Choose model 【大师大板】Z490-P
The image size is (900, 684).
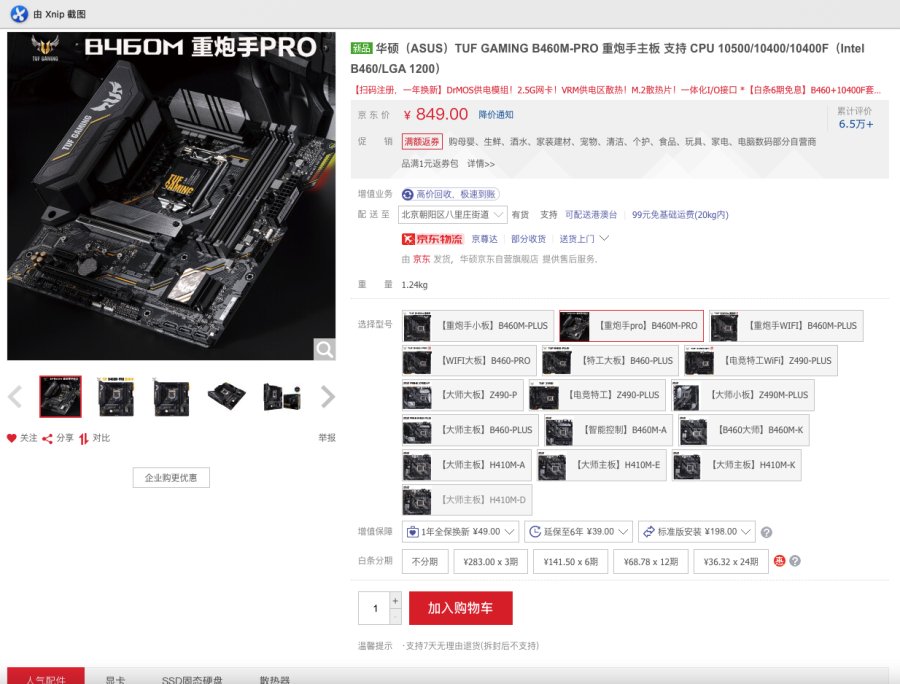coord(463,395)
